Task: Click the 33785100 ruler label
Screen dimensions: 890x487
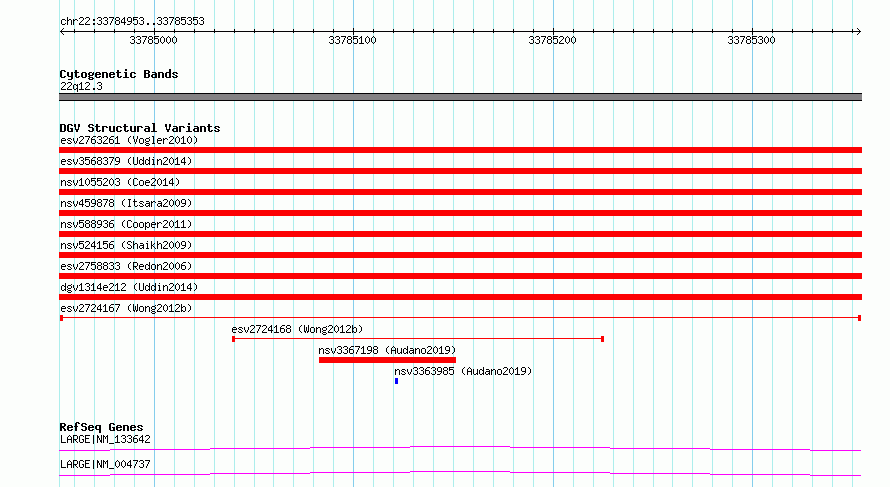Action: [x=352, y=40]
